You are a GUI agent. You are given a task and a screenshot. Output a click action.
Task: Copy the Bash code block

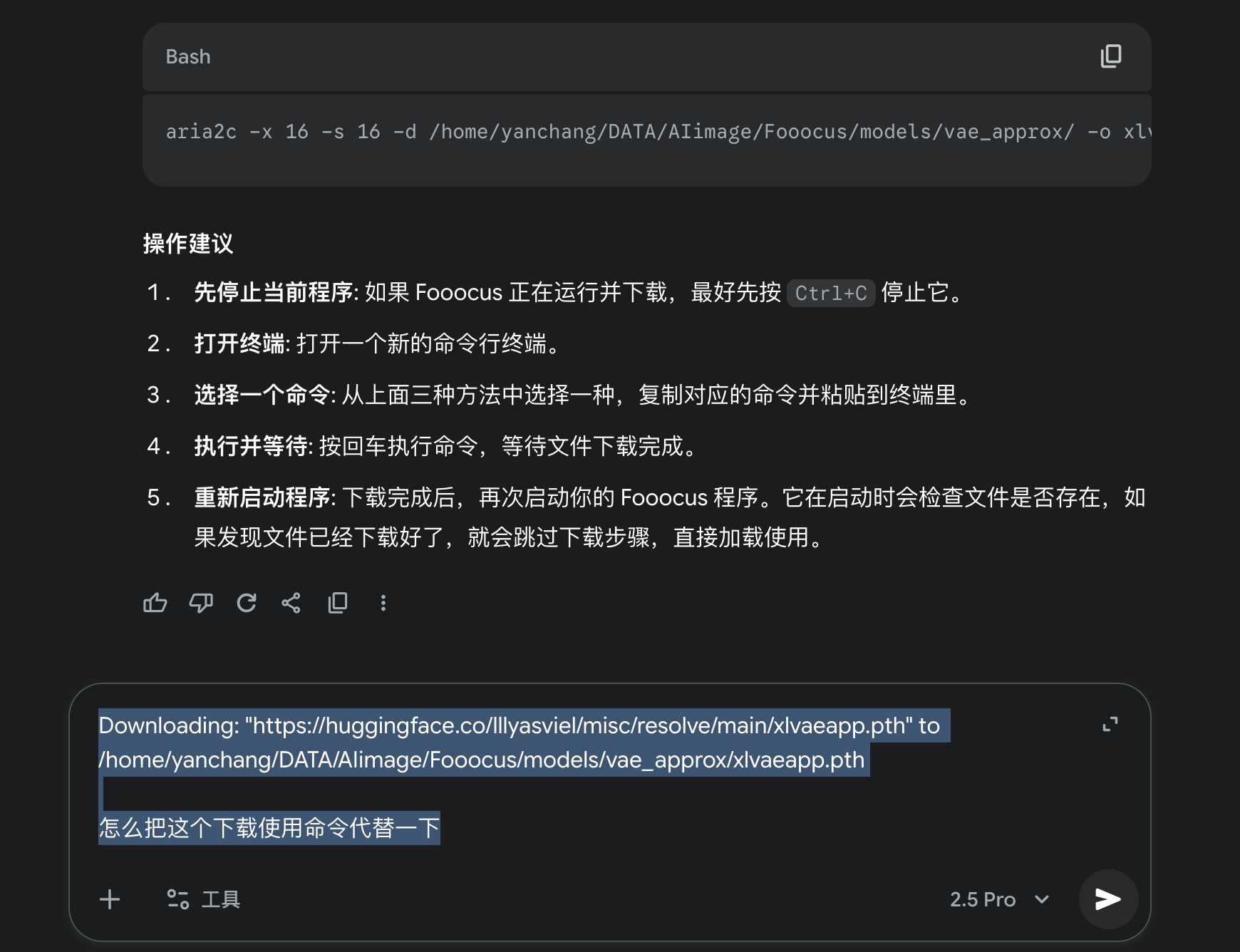tap(1110, 56)
